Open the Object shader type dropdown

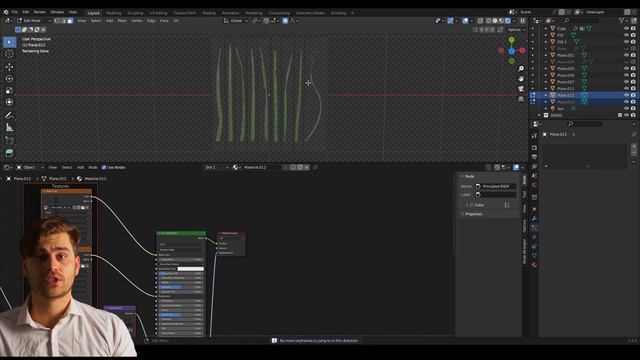pos(30,167)
